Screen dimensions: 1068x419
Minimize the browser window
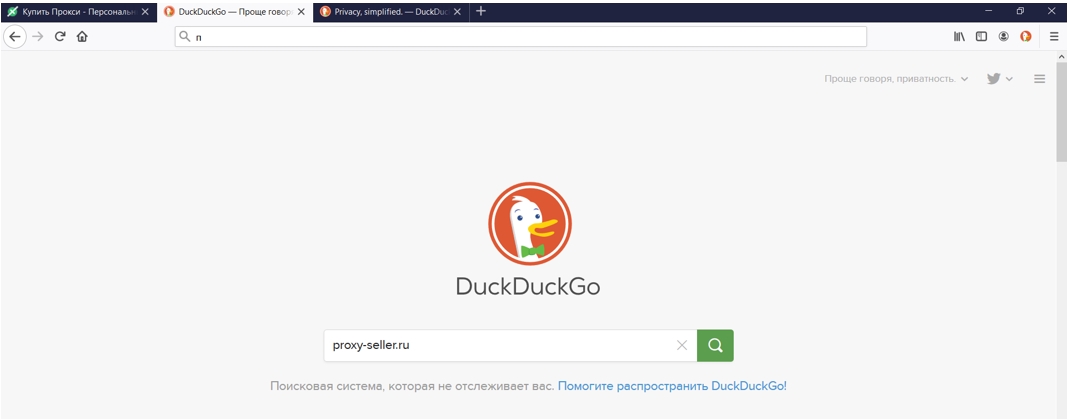pyautogui.click(x=989, y=11)
